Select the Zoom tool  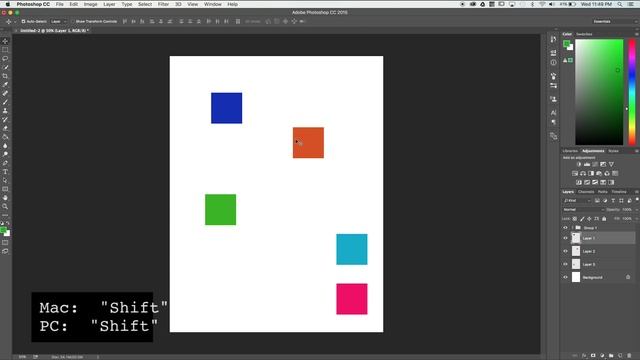pos(5,206)
